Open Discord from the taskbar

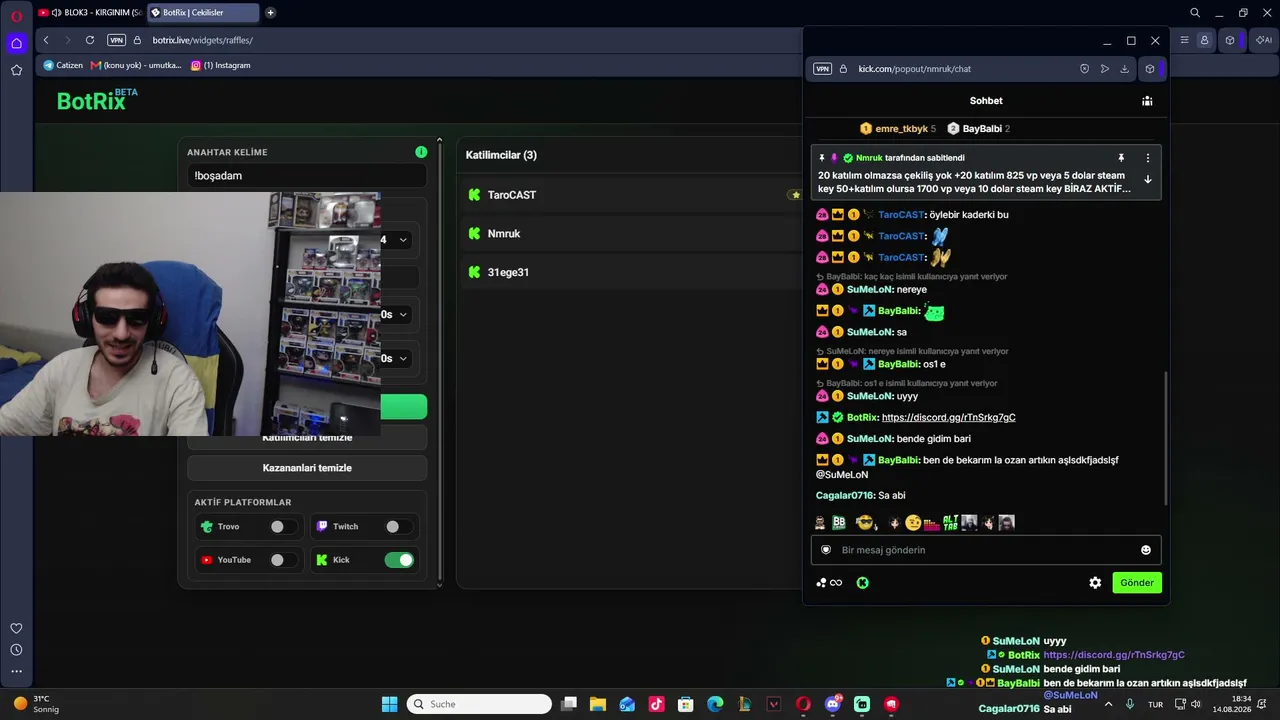tap(833, 704)
